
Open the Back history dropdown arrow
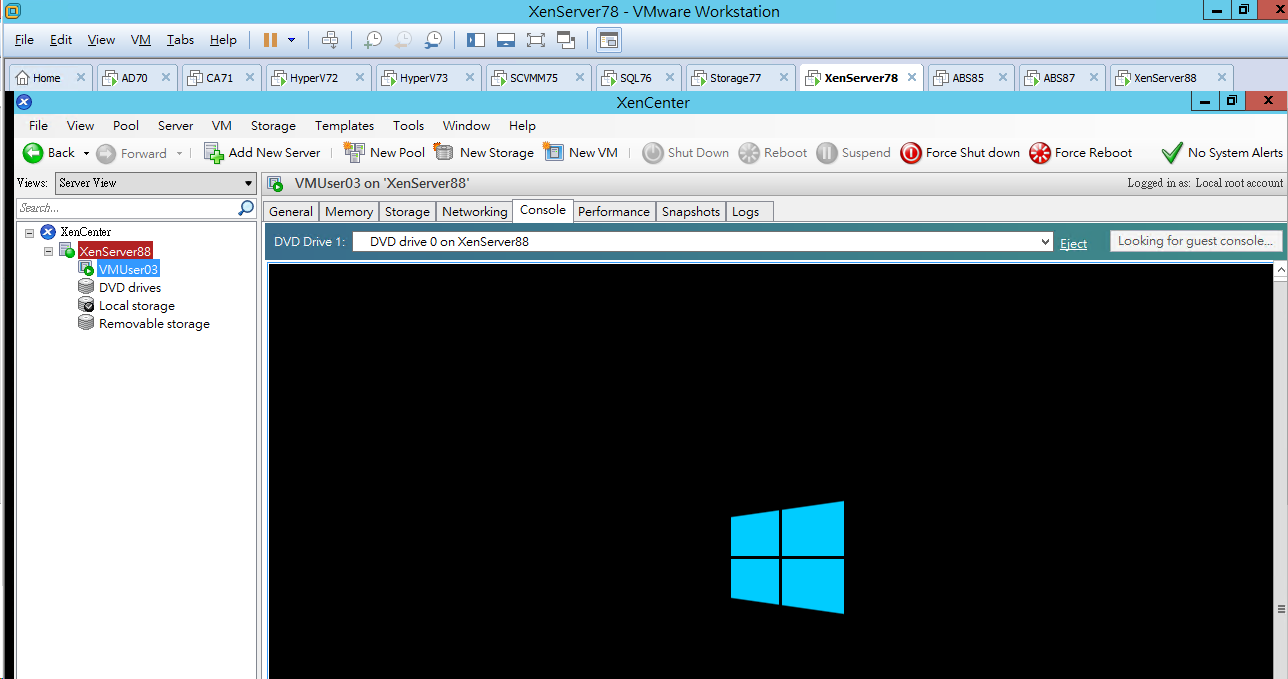(86, 153)
